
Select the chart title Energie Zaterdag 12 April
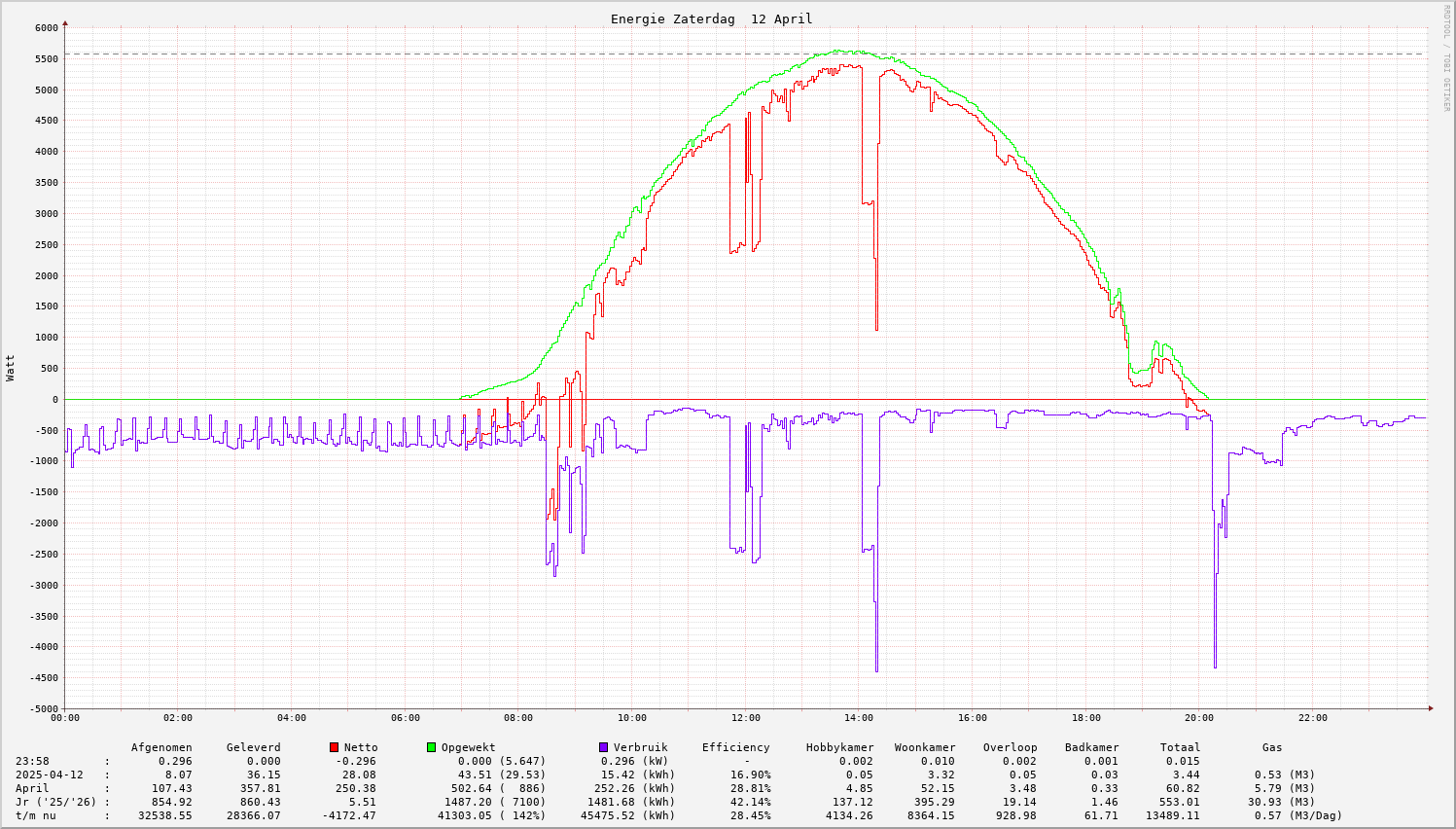711,19
